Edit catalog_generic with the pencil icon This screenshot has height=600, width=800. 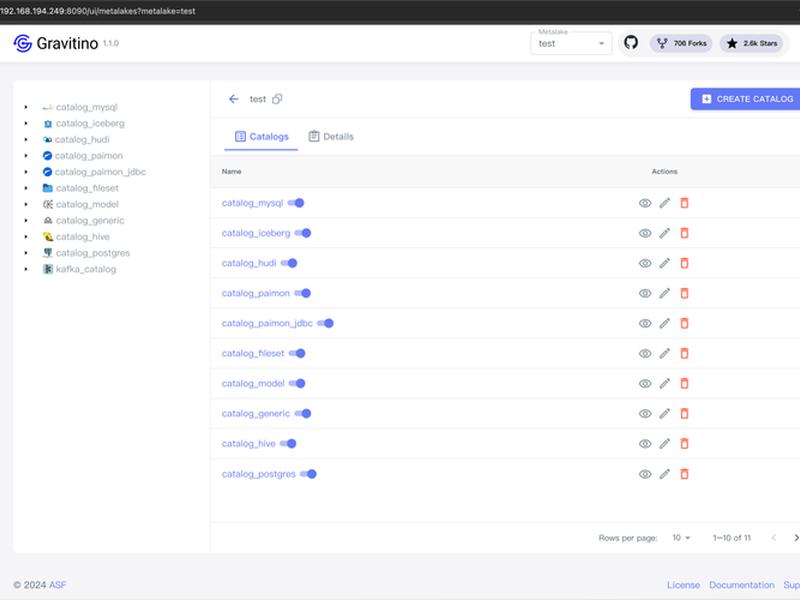(664, 414)
